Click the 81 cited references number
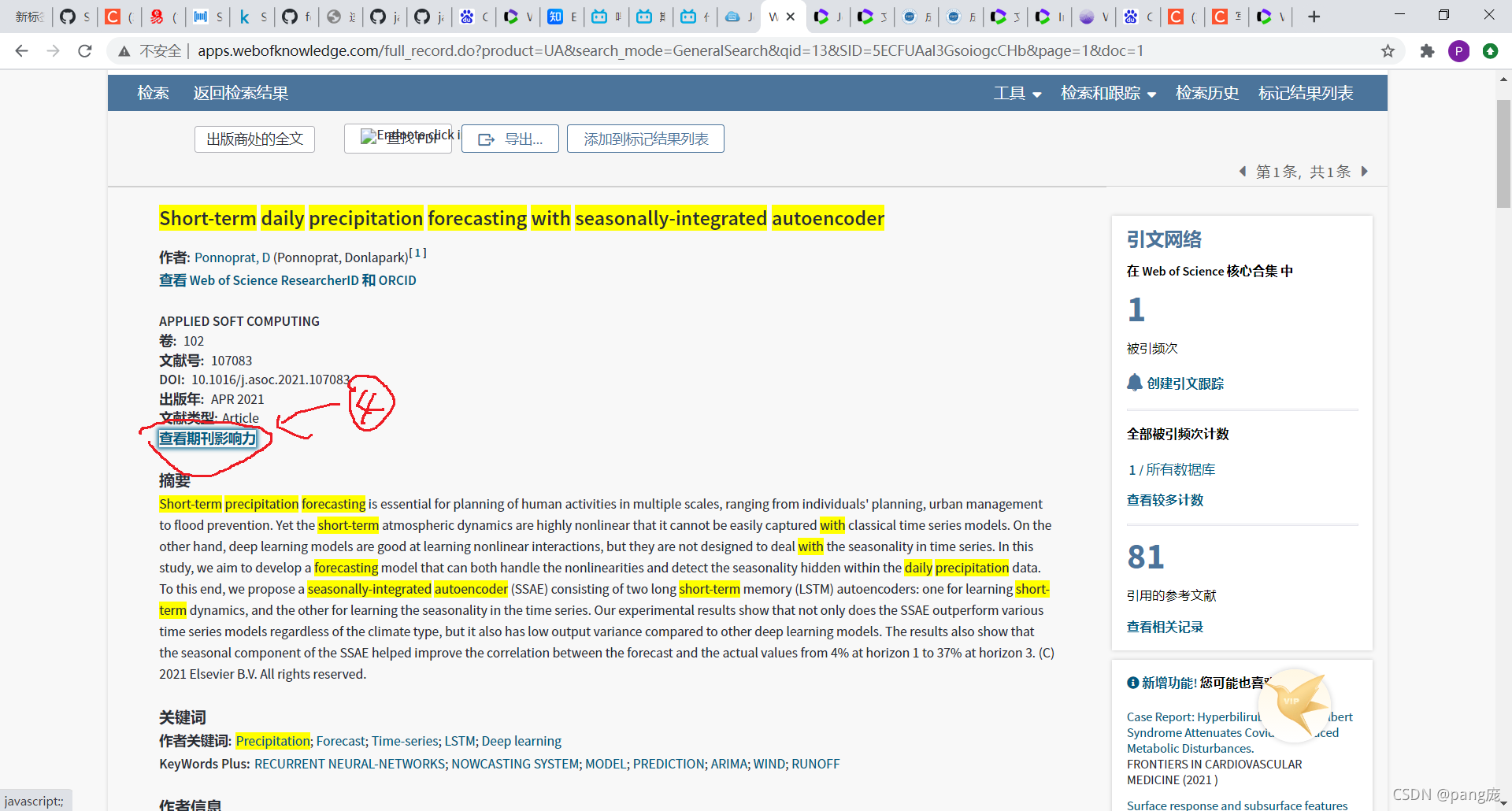Image resolution: width=1512 pixels, height=811 pixels. coord(1146,557)
